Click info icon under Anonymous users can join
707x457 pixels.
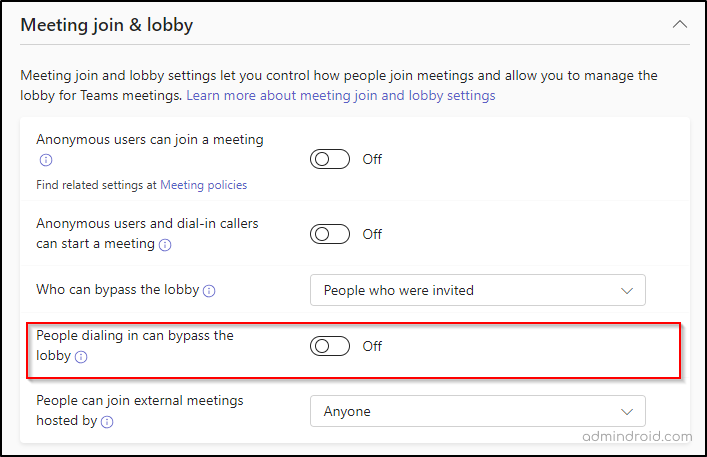[45, 160]
